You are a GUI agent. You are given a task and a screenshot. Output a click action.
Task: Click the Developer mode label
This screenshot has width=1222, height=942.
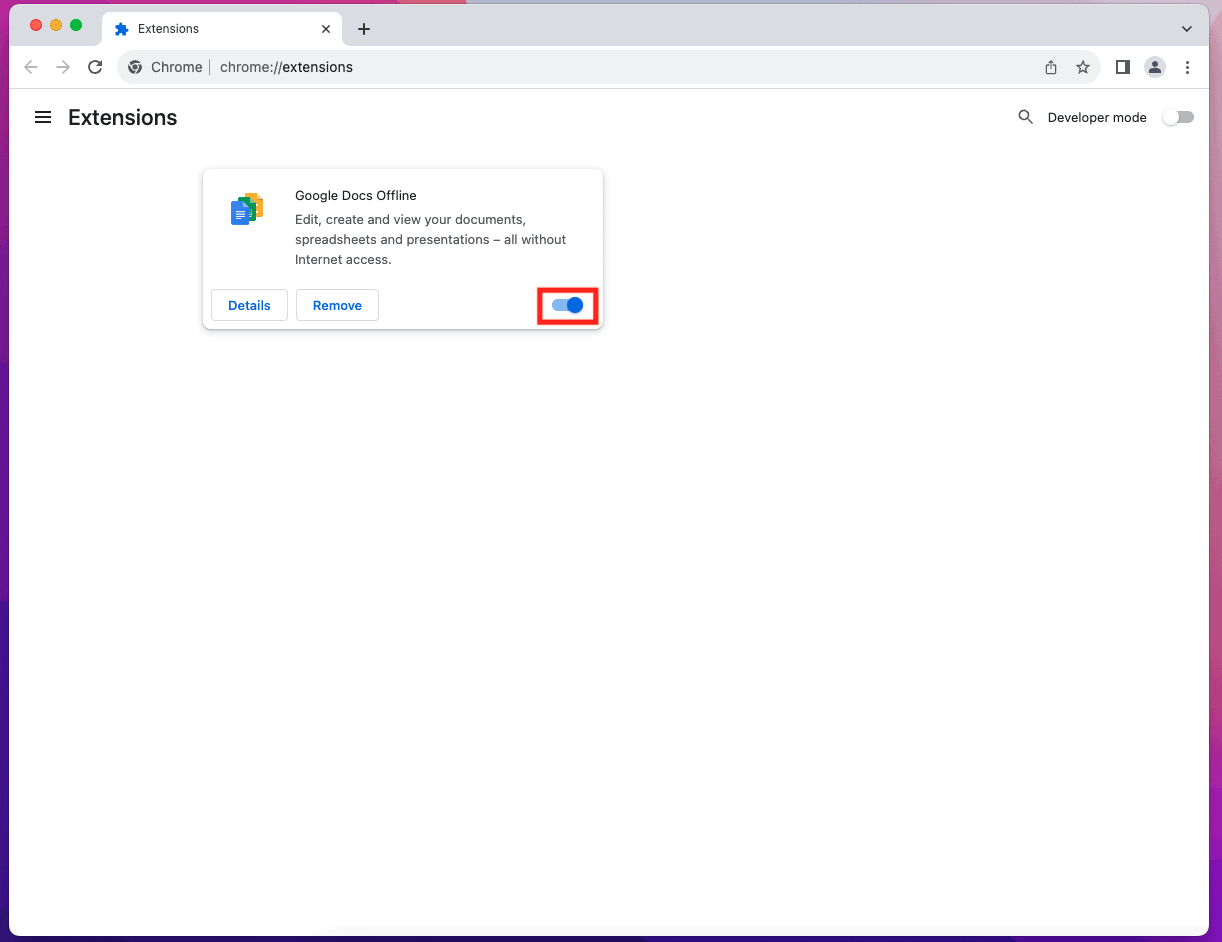pos(1097,117)
